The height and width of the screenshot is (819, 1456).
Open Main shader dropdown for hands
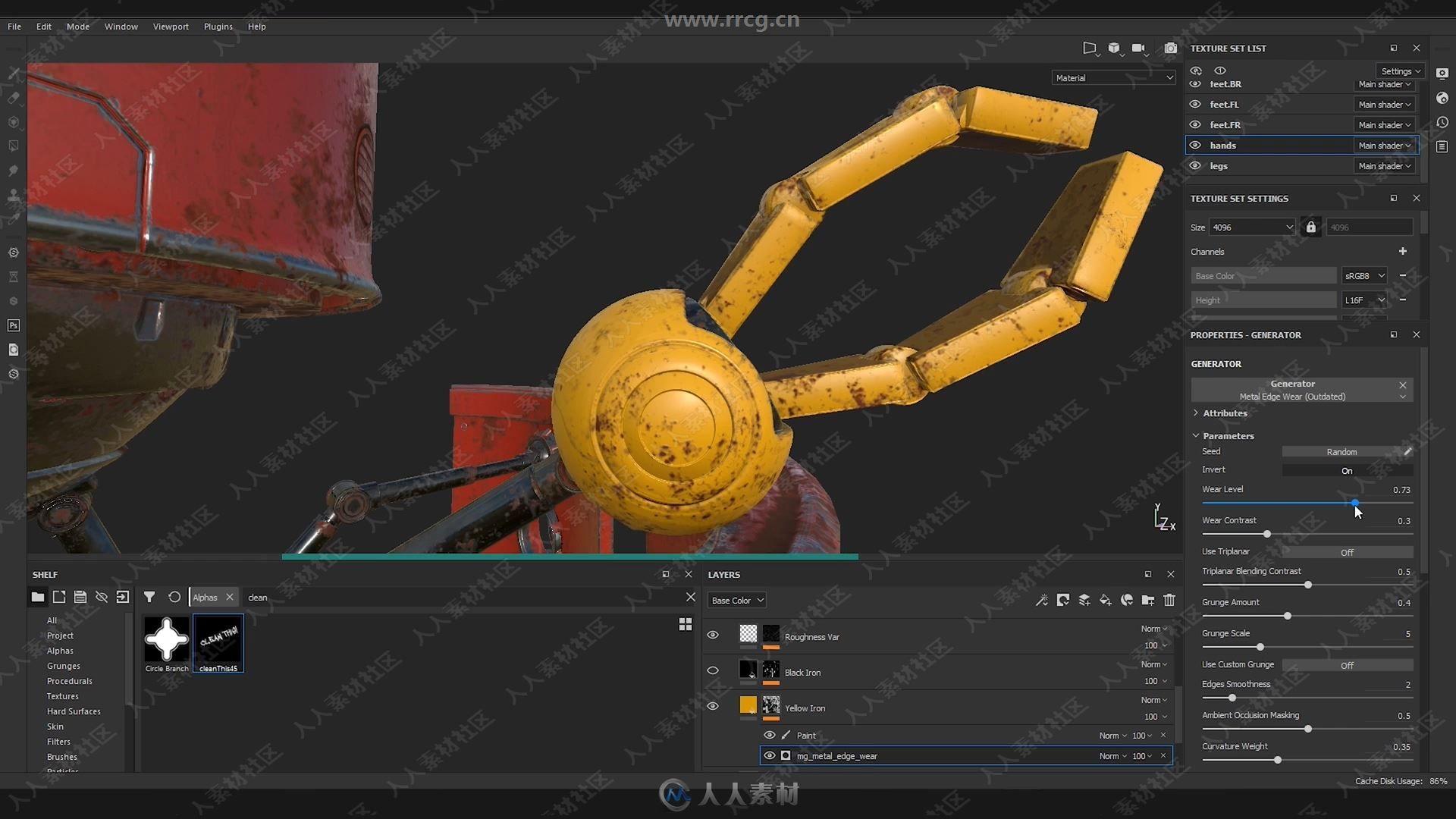pos(1384,145)
